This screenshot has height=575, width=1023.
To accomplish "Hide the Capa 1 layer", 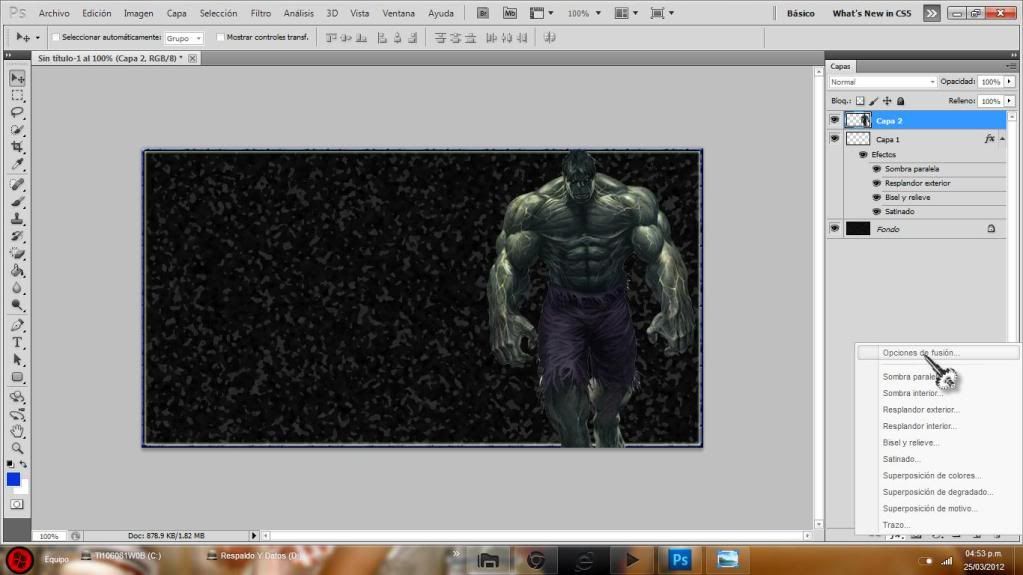I will [834, 138].
